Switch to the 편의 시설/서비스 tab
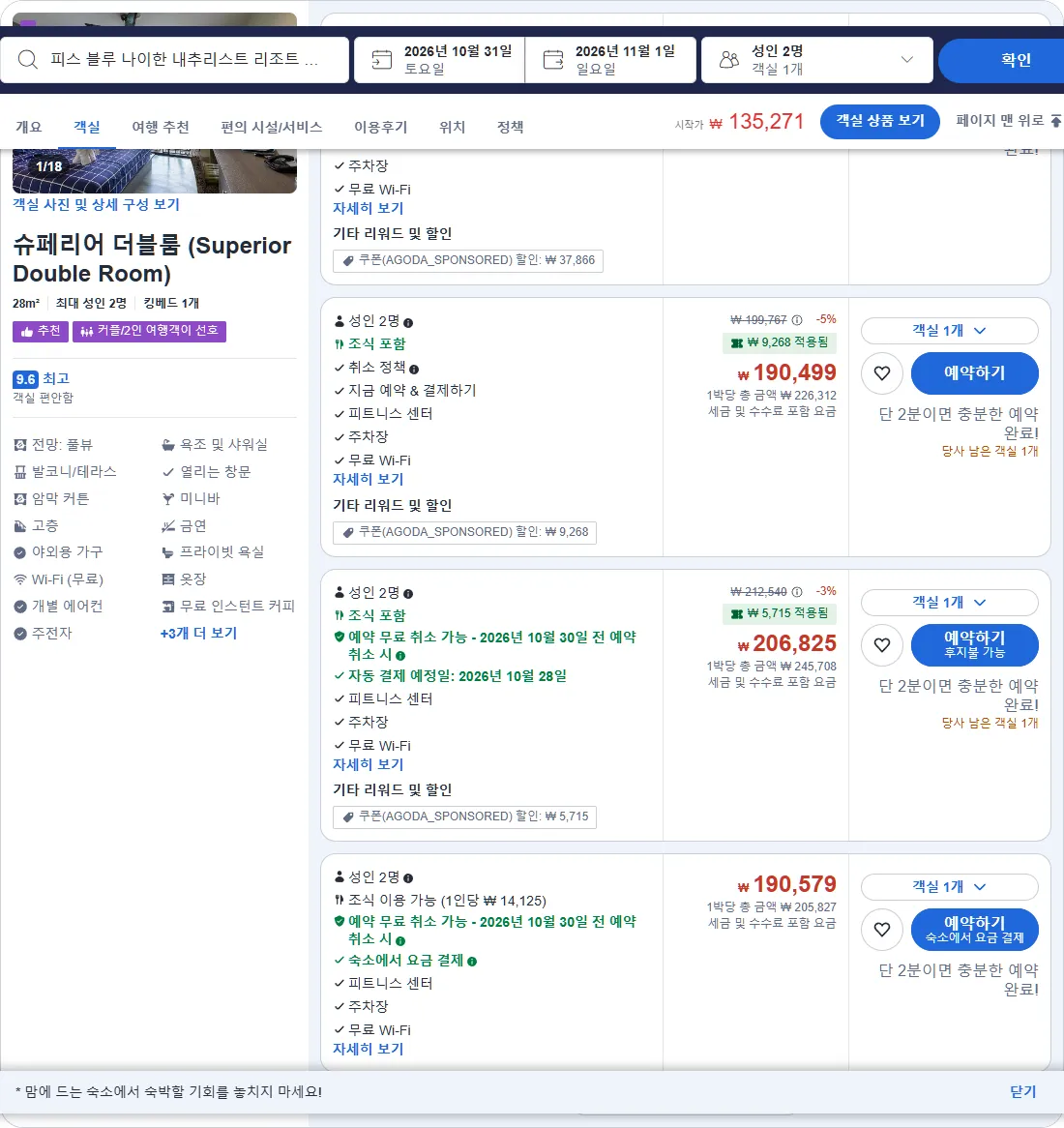Viewport: 1064px width, 1128px height. click(271, 128)
